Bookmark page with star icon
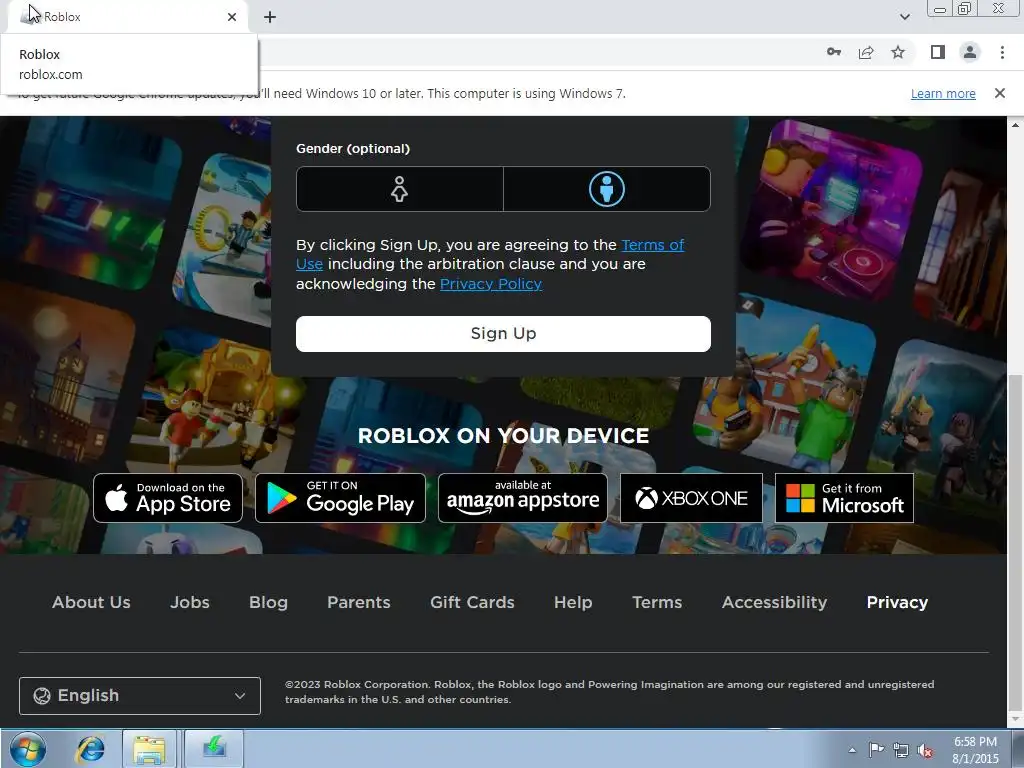The image size is (1024, 768). tap(898, 52)
